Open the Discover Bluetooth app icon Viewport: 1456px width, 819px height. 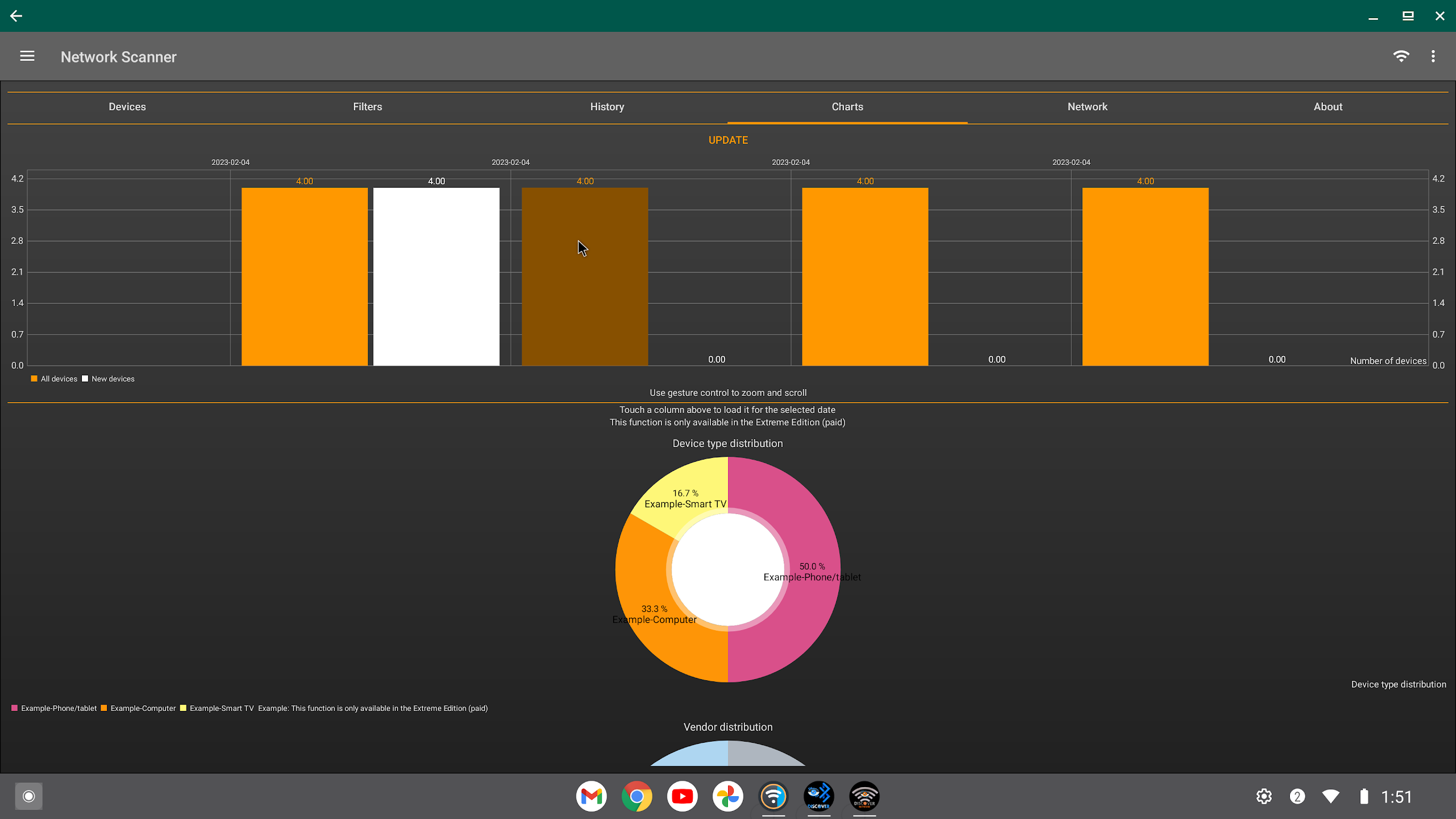click(819, 796)
